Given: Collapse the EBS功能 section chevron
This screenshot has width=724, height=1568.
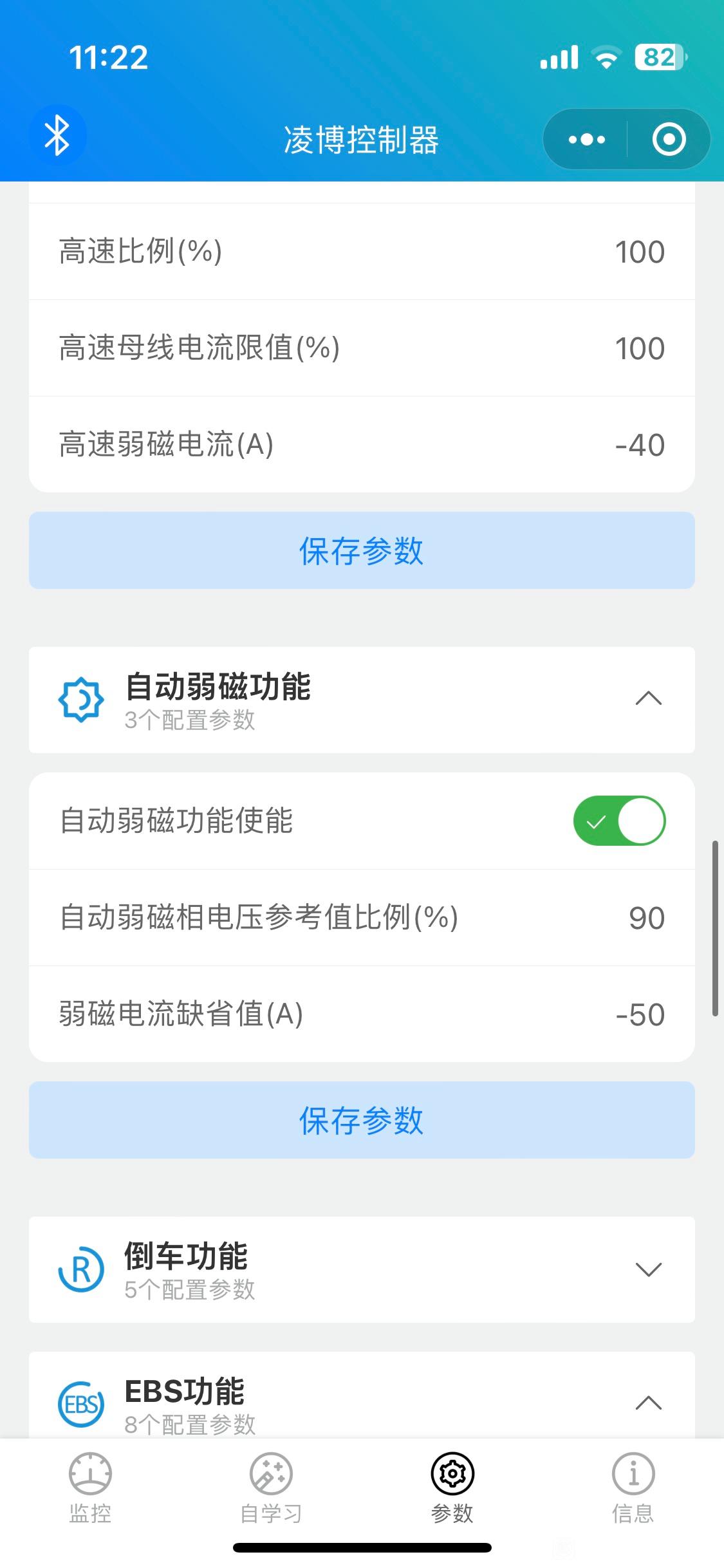Looking at the screenshot, I should pyautogui.click(x=648, y=1403).
